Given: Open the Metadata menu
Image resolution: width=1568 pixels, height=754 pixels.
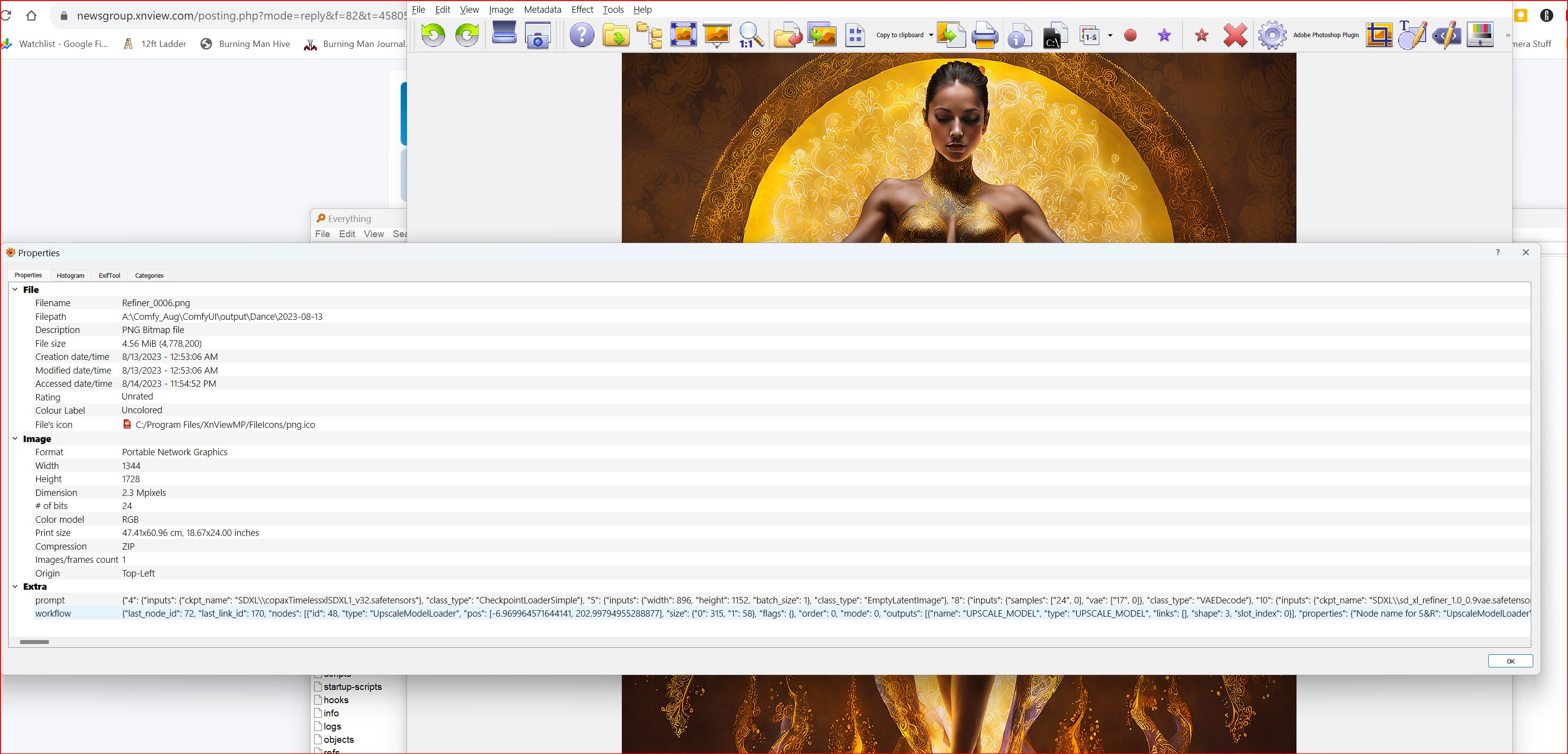Looking at the screenshot, I should (x=542, y=10).
